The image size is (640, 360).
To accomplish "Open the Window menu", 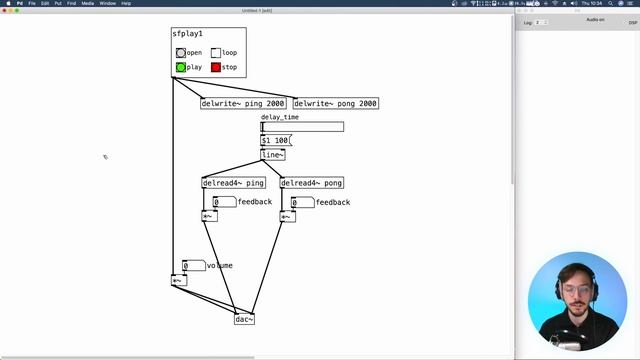I will [108, 3].
